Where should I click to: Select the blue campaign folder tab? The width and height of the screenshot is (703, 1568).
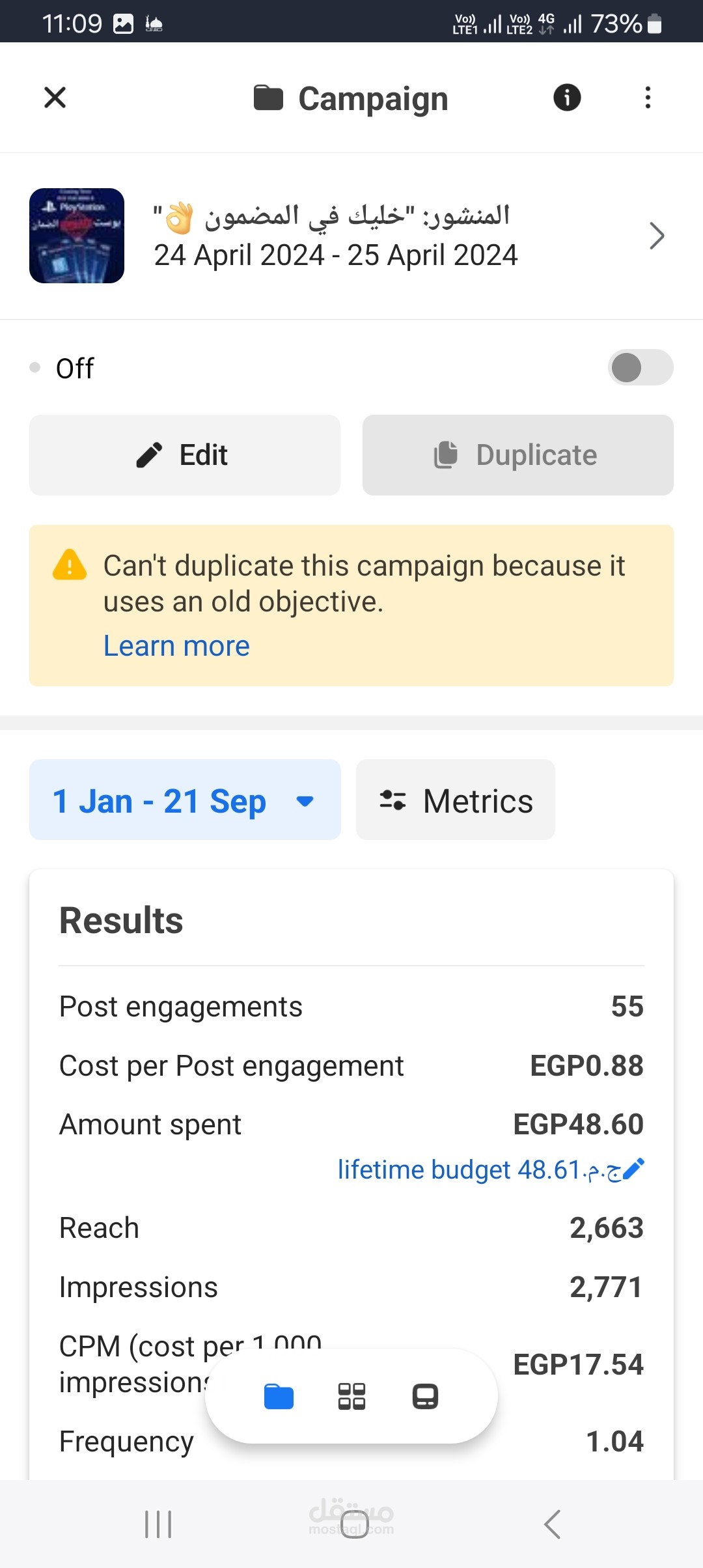[x=279, y=1396]
